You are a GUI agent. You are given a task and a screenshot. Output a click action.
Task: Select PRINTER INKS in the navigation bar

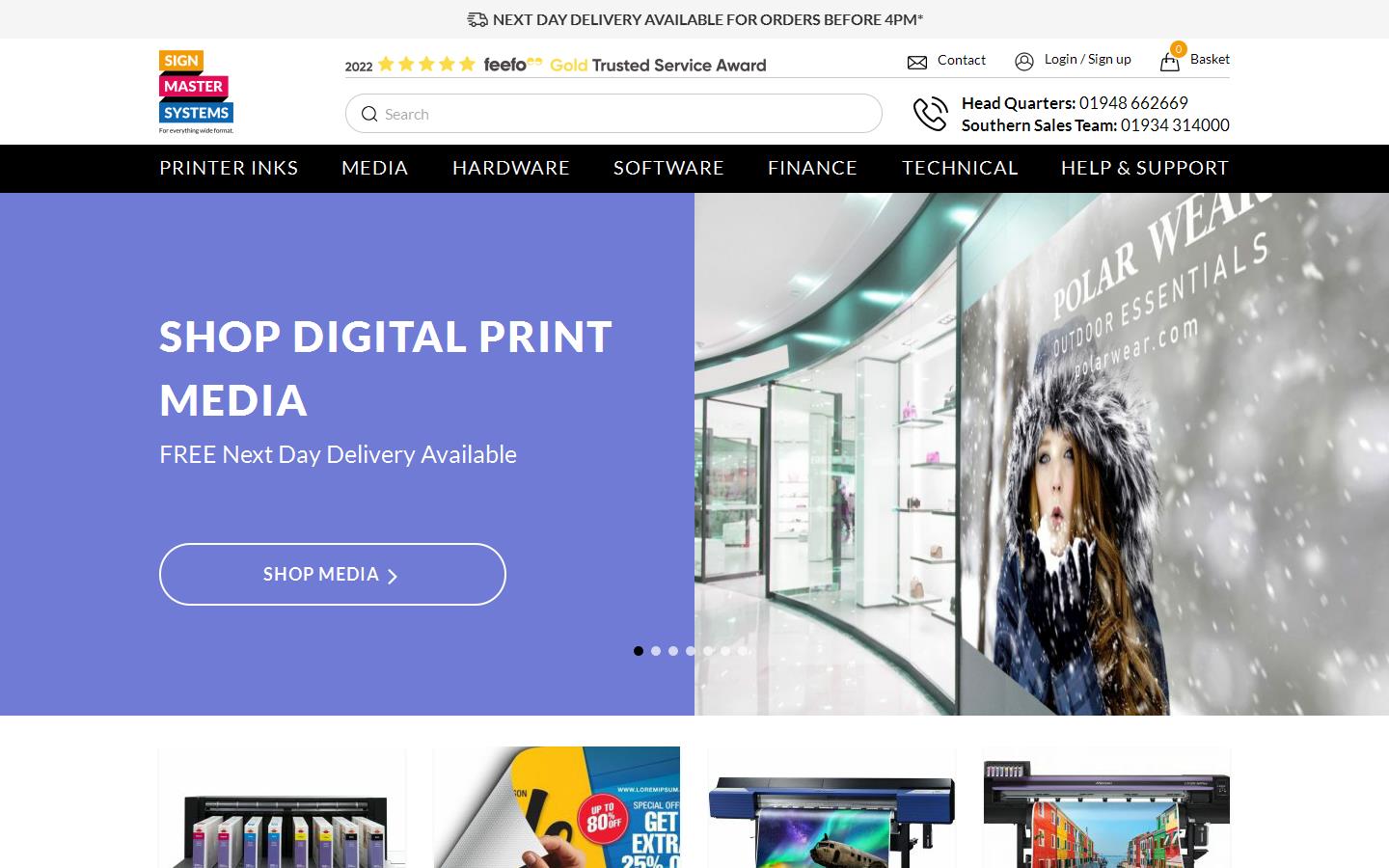click(229, 169)
